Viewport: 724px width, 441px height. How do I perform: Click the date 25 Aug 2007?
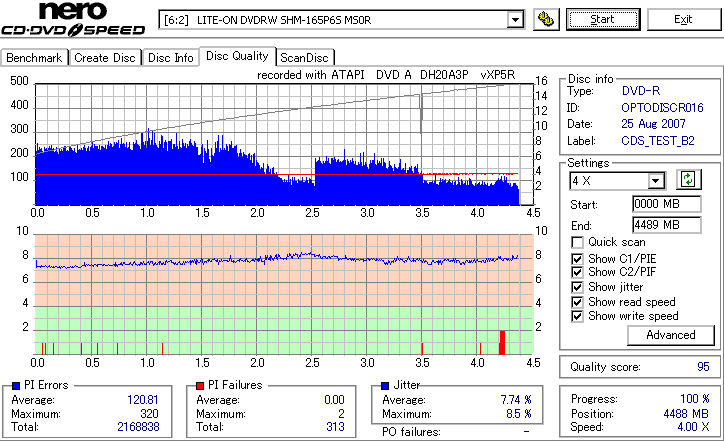point(653,124)
